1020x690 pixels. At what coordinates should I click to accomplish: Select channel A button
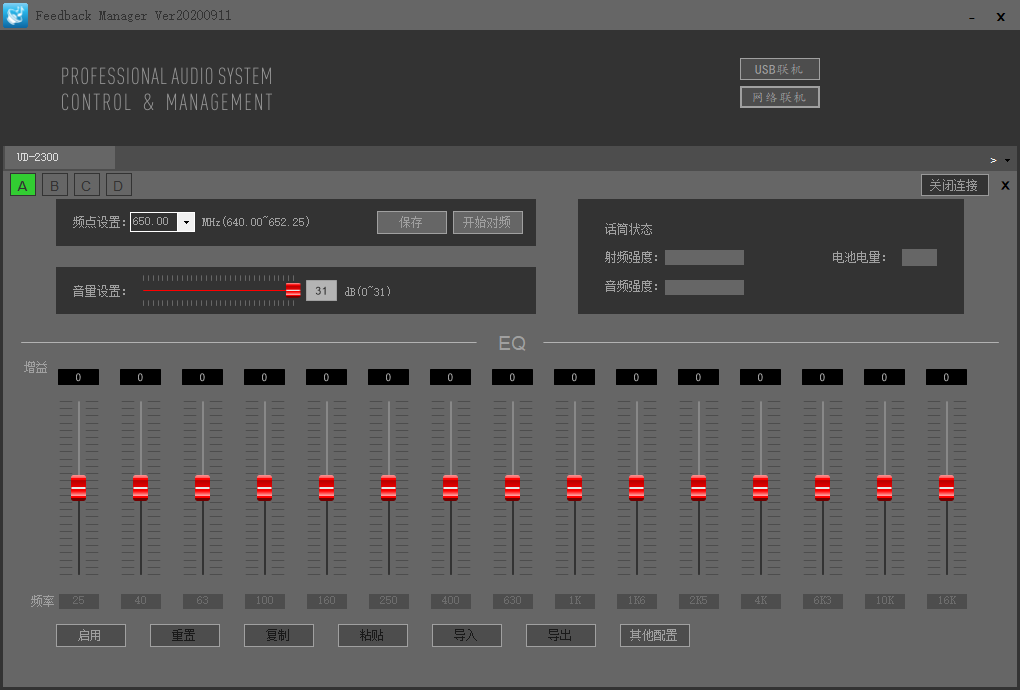tap(23, 185)
